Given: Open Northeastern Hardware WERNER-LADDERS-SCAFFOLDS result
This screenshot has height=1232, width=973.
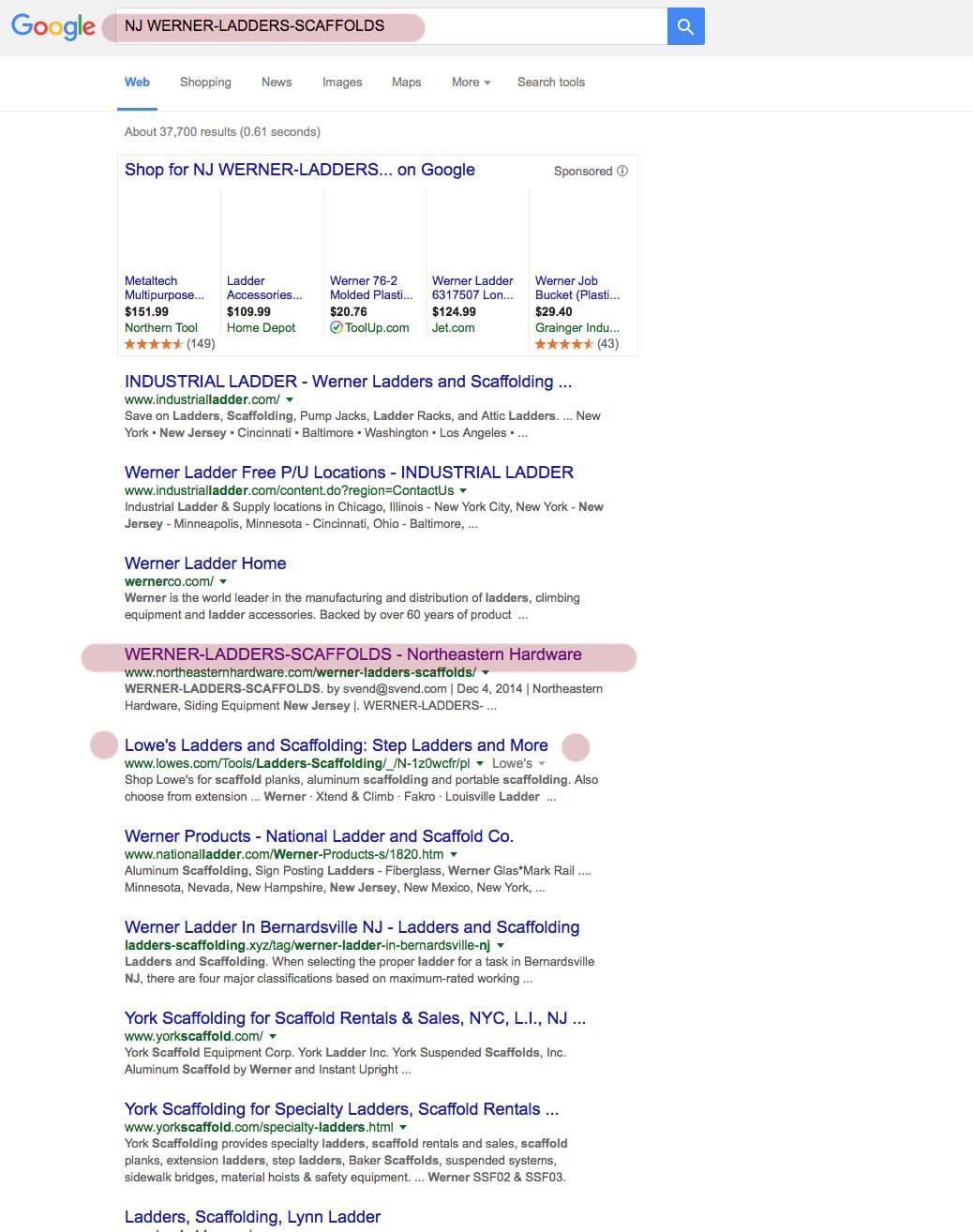Looking at the screenshot, I should click(x=352, y=654).
